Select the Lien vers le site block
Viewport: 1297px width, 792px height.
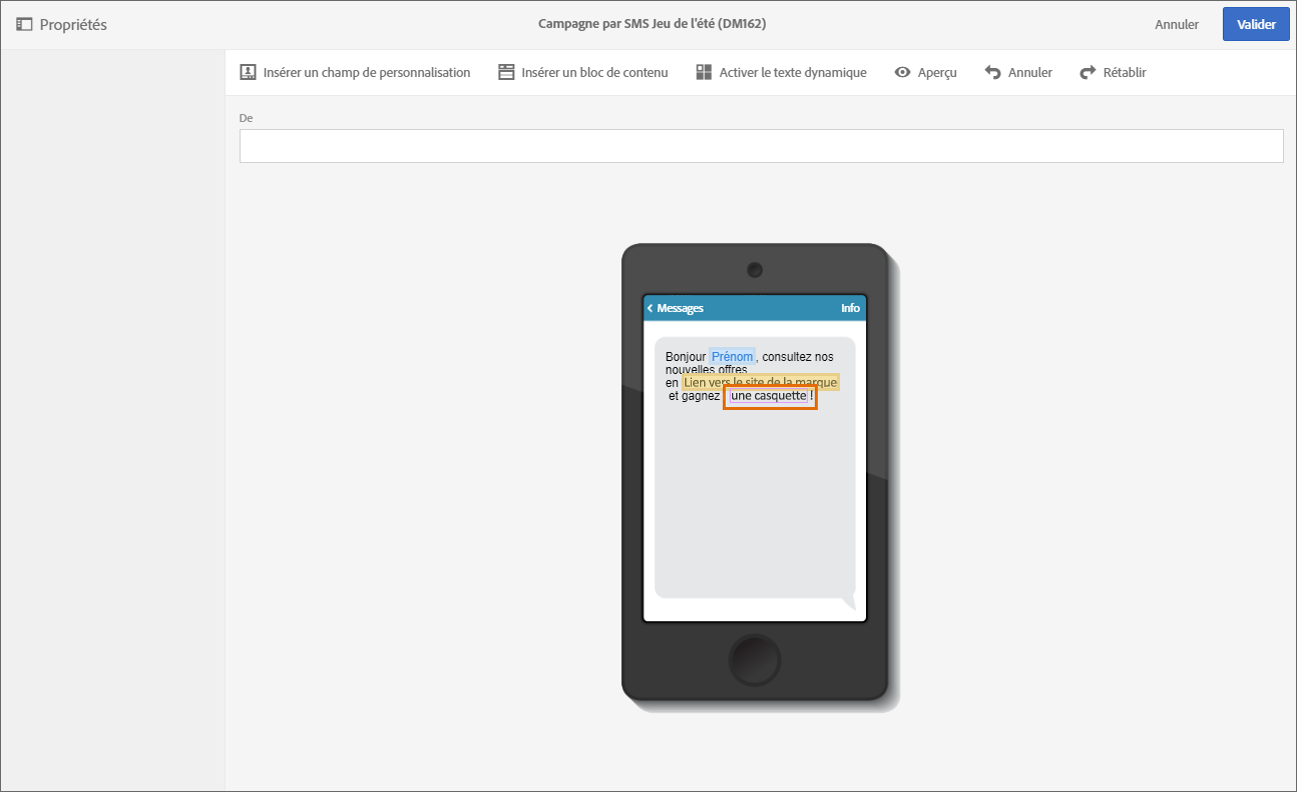(761, 382)
